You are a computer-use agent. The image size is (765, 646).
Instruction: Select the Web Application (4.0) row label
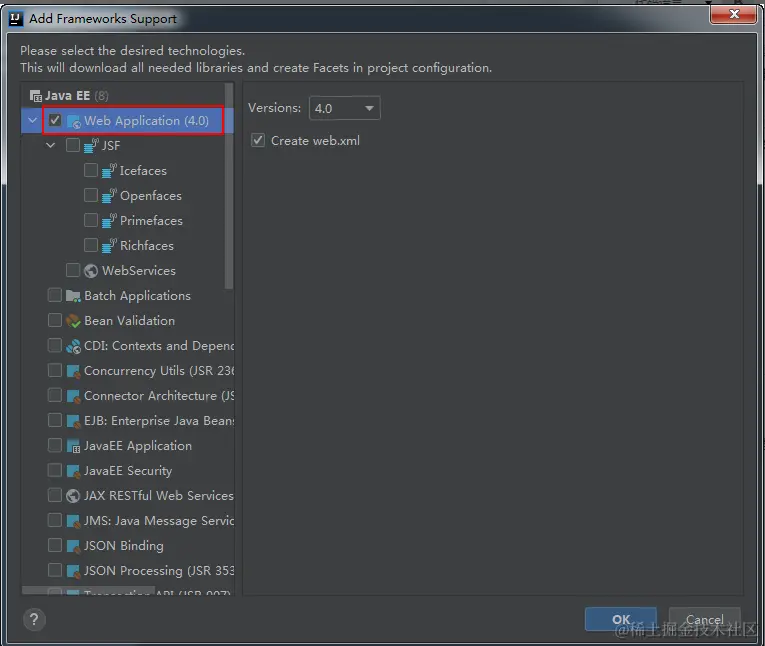point(146,121)
